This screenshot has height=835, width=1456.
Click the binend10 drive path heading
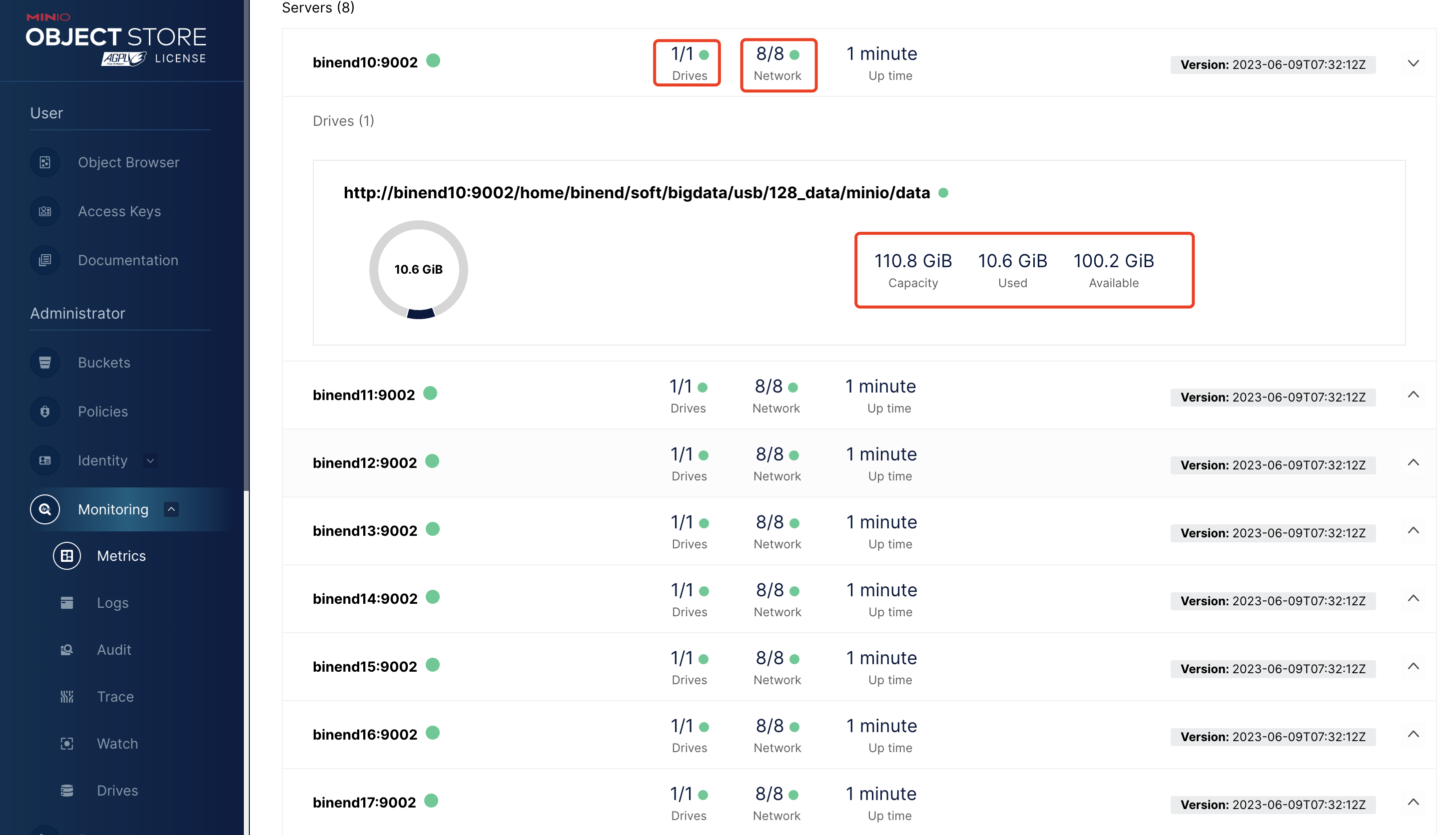(636, 193)
